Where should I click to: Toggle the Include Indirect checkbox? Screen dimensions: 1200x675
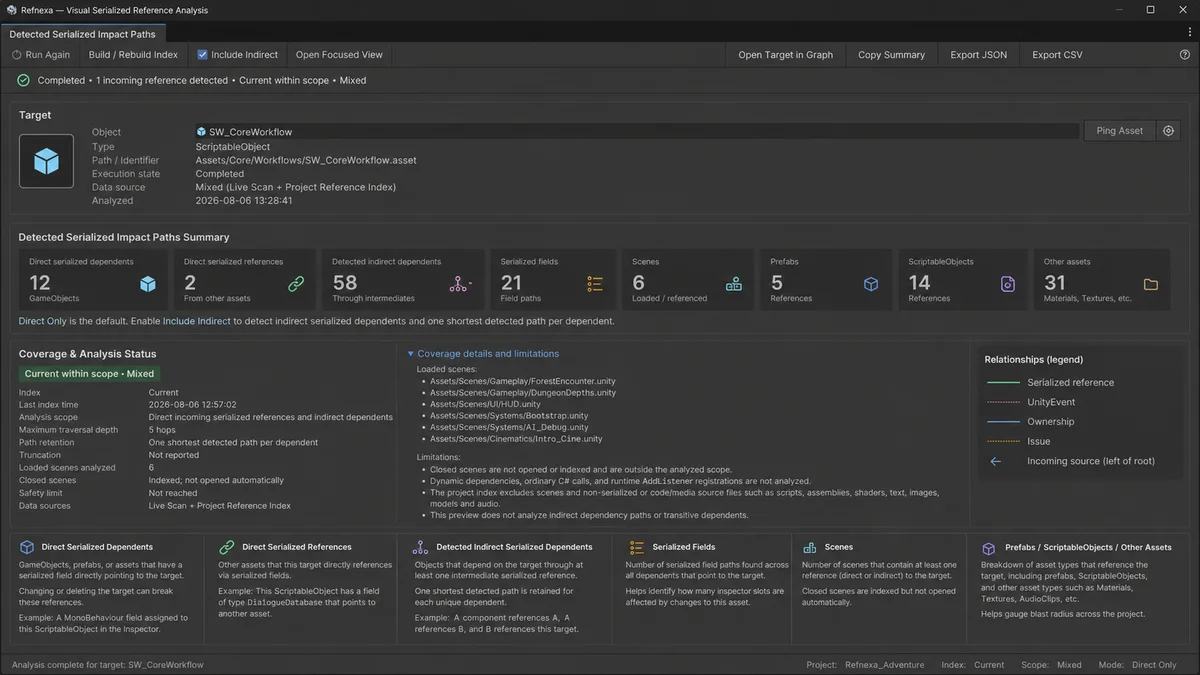202,55
